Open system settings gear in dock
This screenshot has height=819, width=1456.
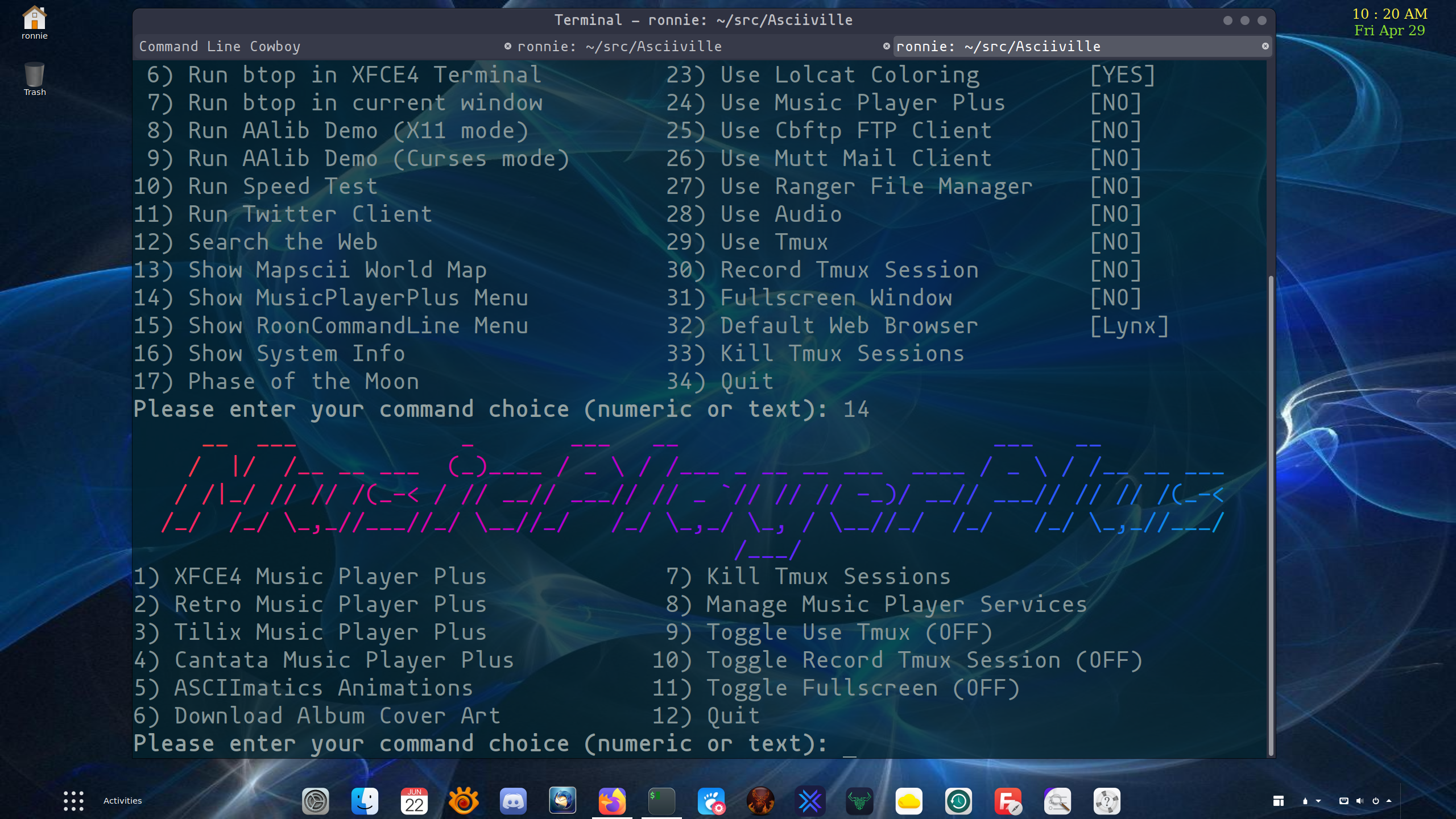(x=315, y=801)
